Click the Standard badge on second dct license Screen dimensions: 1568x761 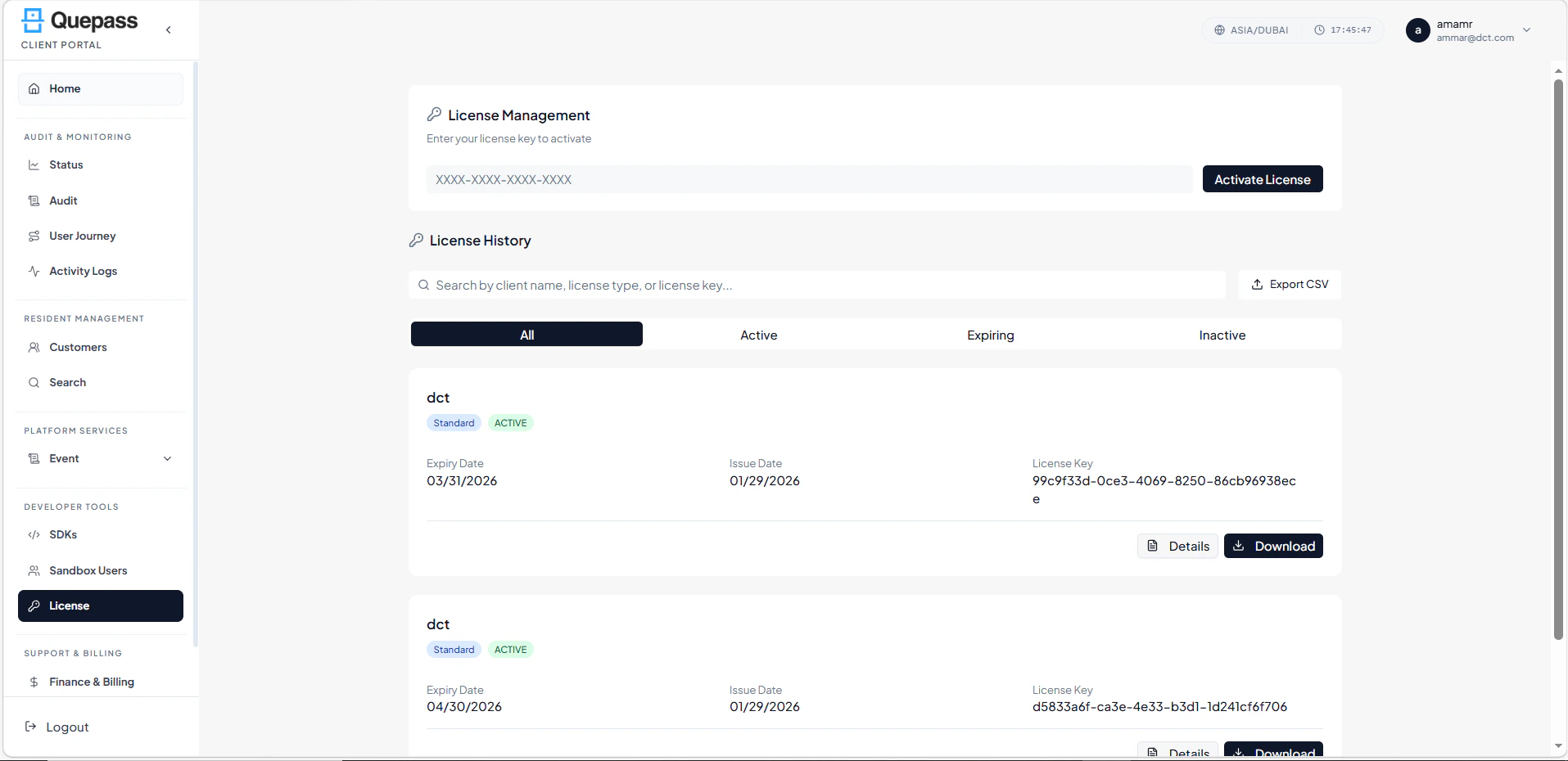454,650
